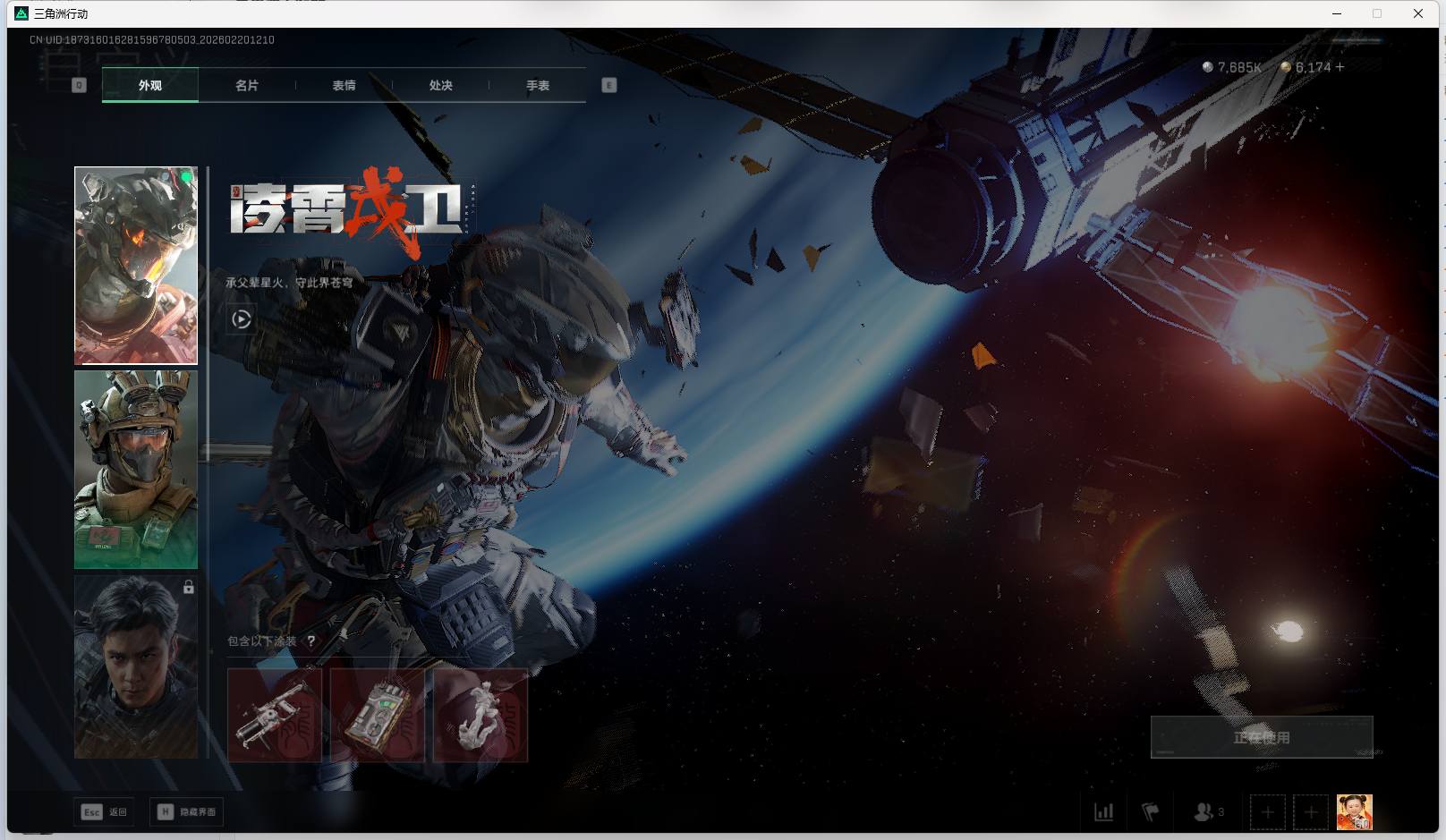Click the Q previous-tab key icon
The height and width of the screenshot is (840, 1446).
click(79, 85)
